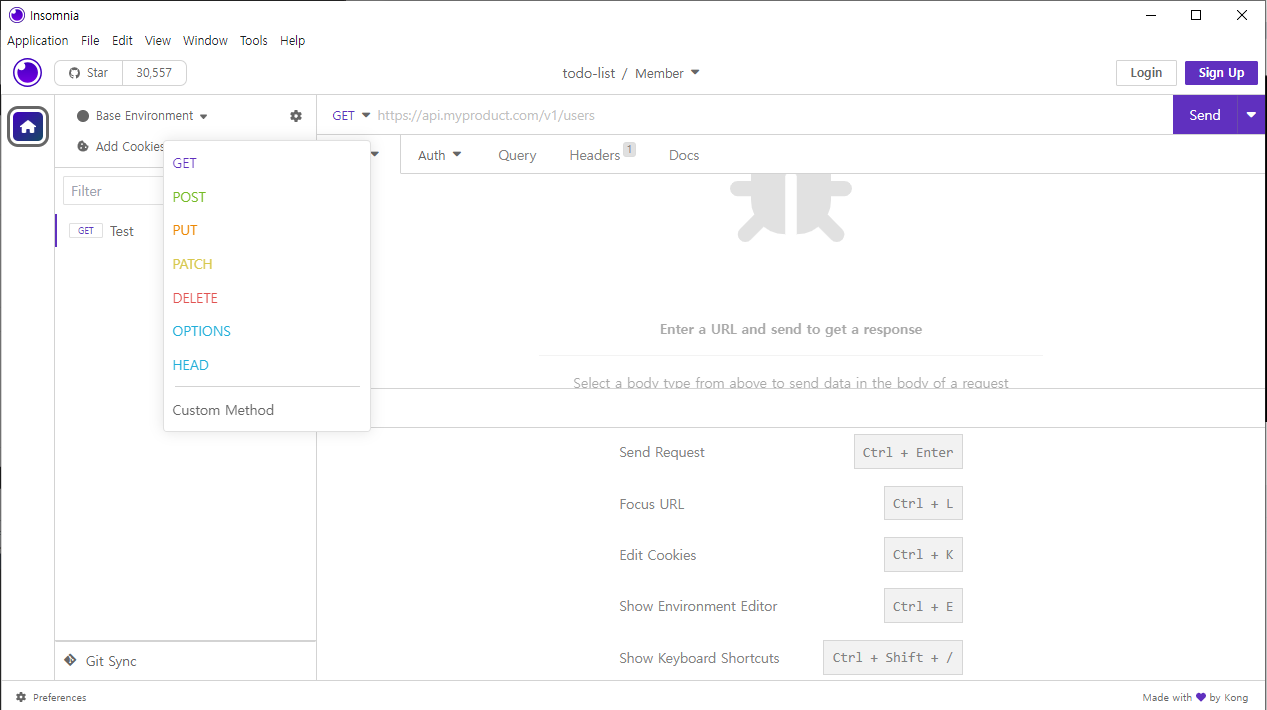This screenshot has height=710, width=1267.
Task: Click the Ctrl + Shift + / shortcut key
Action: point(893,658)
